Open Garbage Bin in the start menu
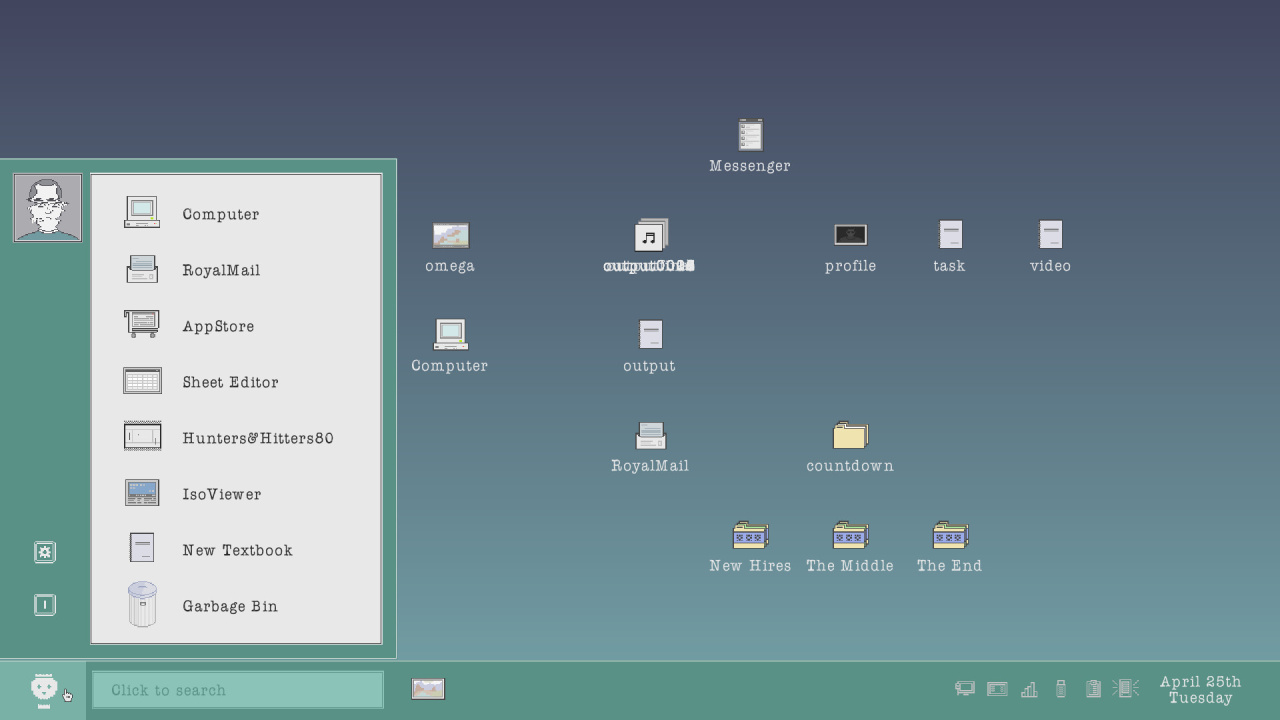Image resolution: width=1280 pixels, height=720 pixels. click(x=229, y=606)
